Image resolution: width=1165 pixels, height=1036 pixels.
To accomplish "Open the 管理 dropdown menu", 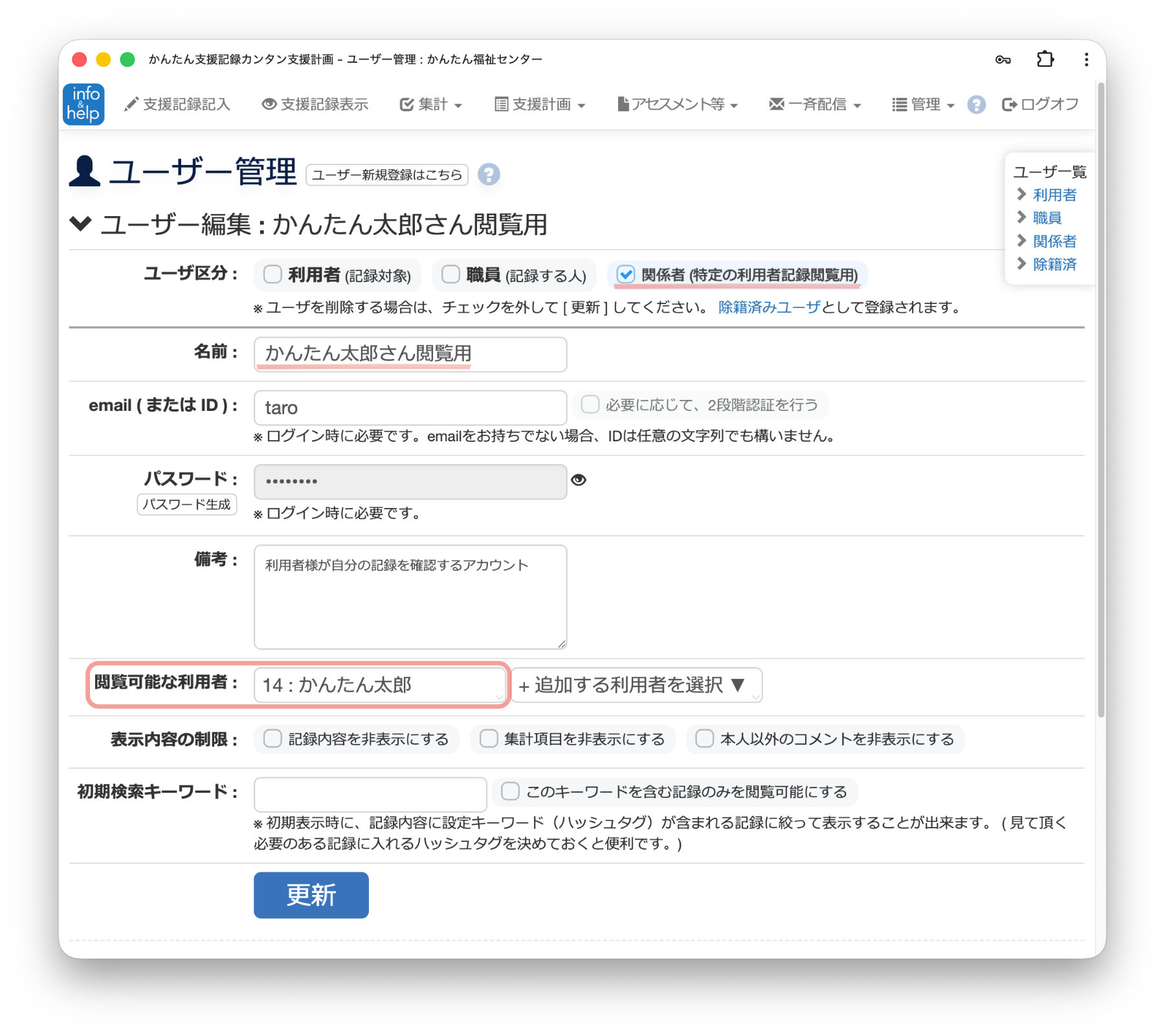I will coord(923,104).
